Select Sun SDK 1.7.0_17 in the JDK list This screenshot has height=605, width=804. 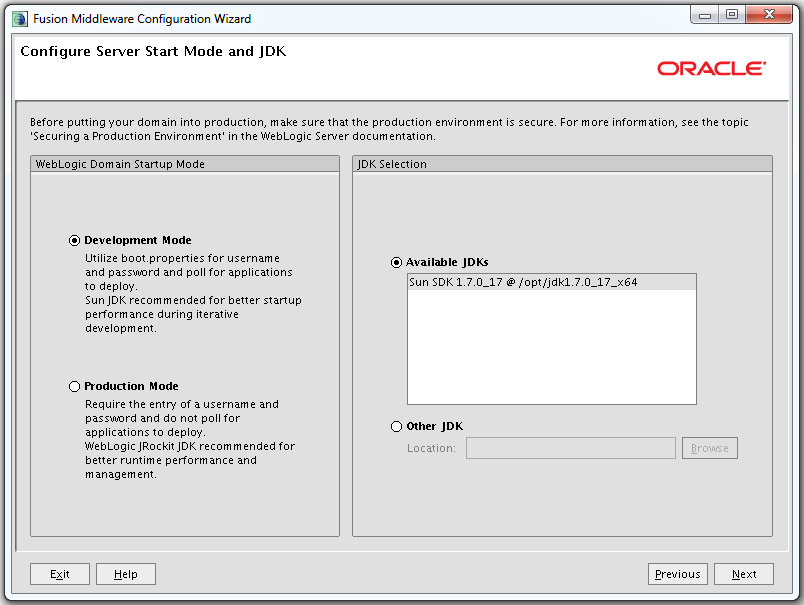(x=552, y=283)
